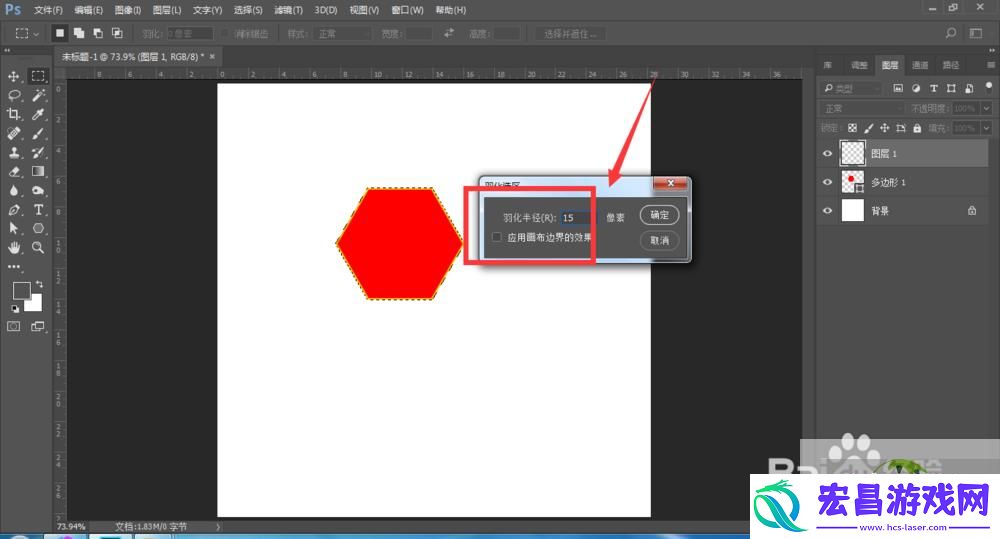The height and width of the screenshot is (539, 1000).
Task: Select the Move tool
Action: click(x=13, y=77)
